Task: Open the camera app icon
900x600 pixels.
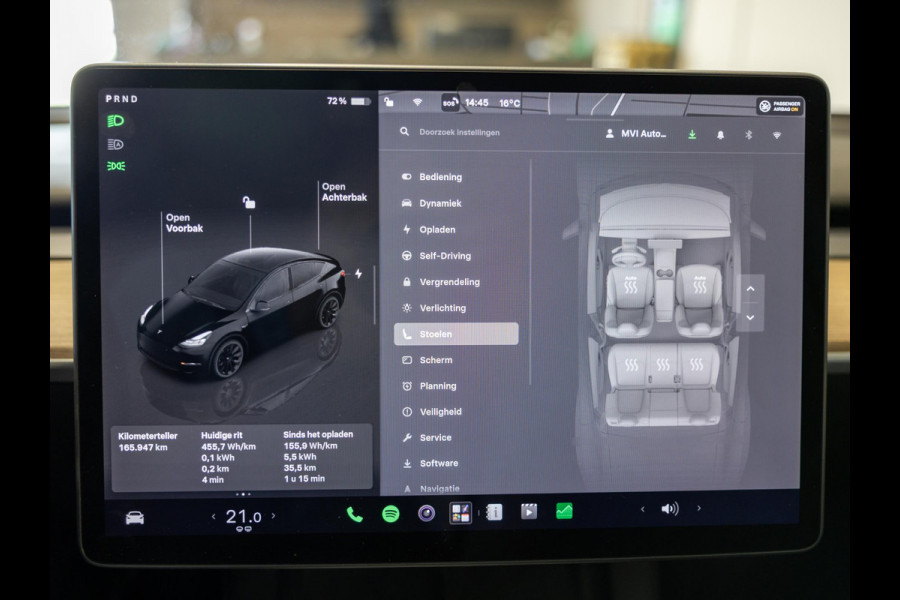Action: click(426, 513)
